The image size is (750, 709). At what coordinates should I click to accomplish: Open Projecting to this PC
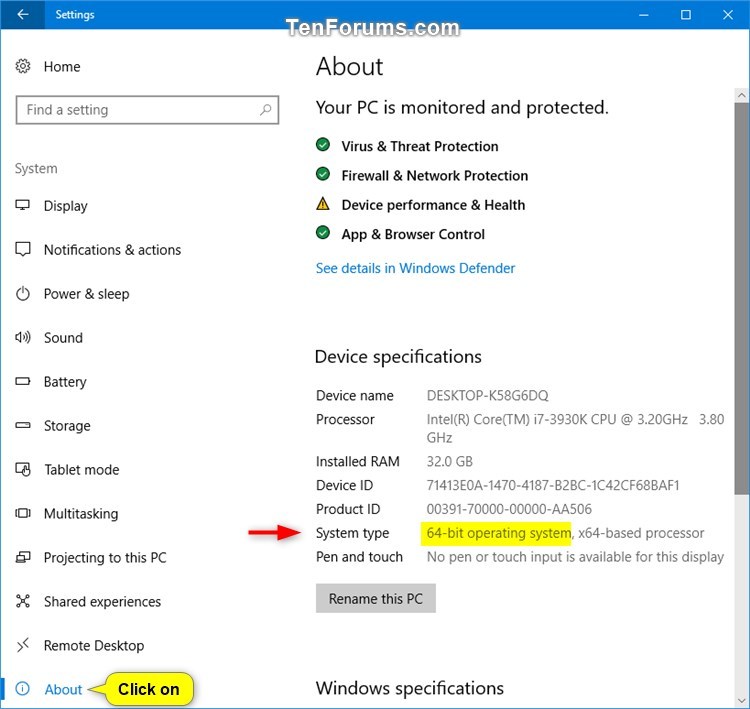[x=105, y=558]
